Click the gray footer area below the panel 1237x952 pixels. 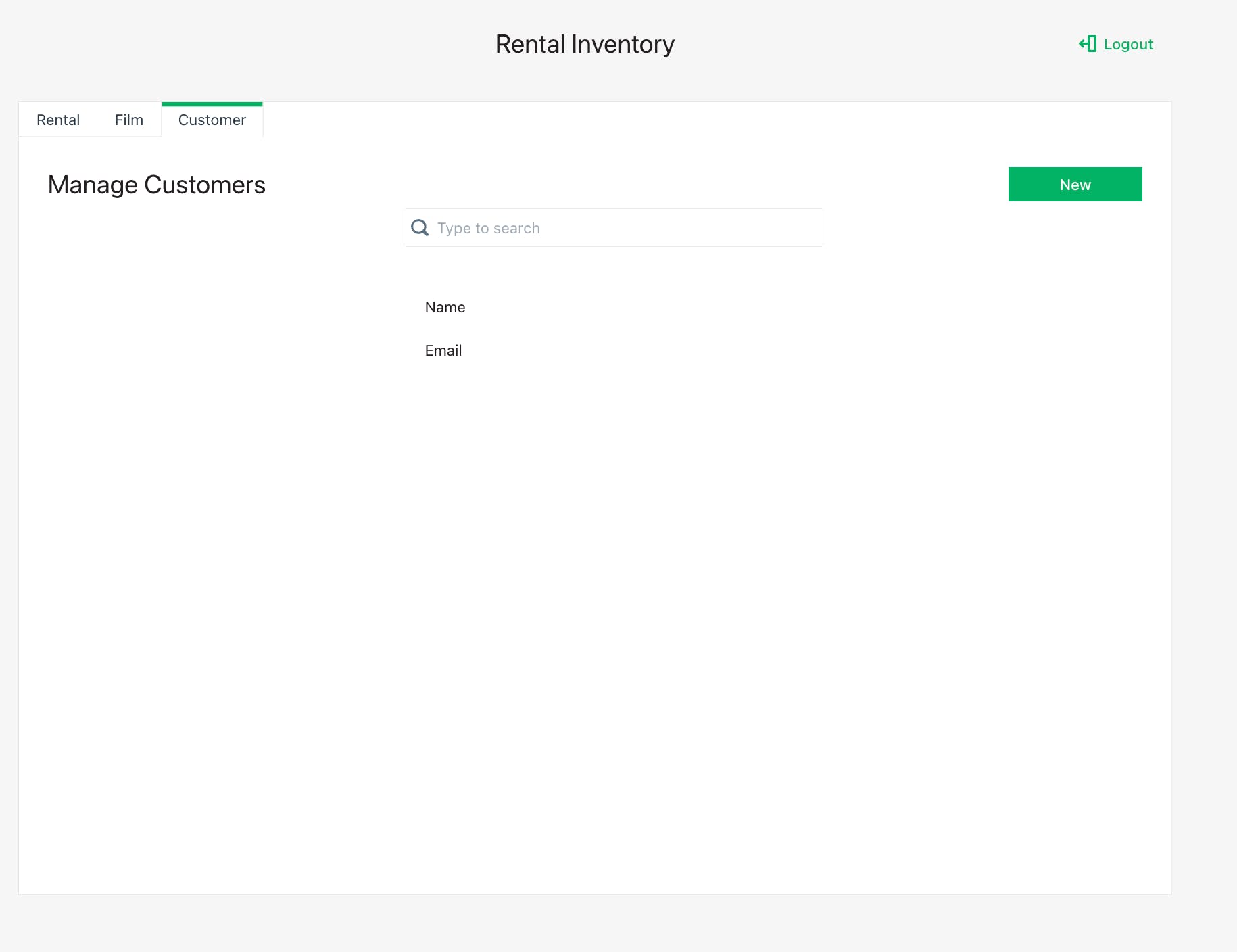point(595,924)
